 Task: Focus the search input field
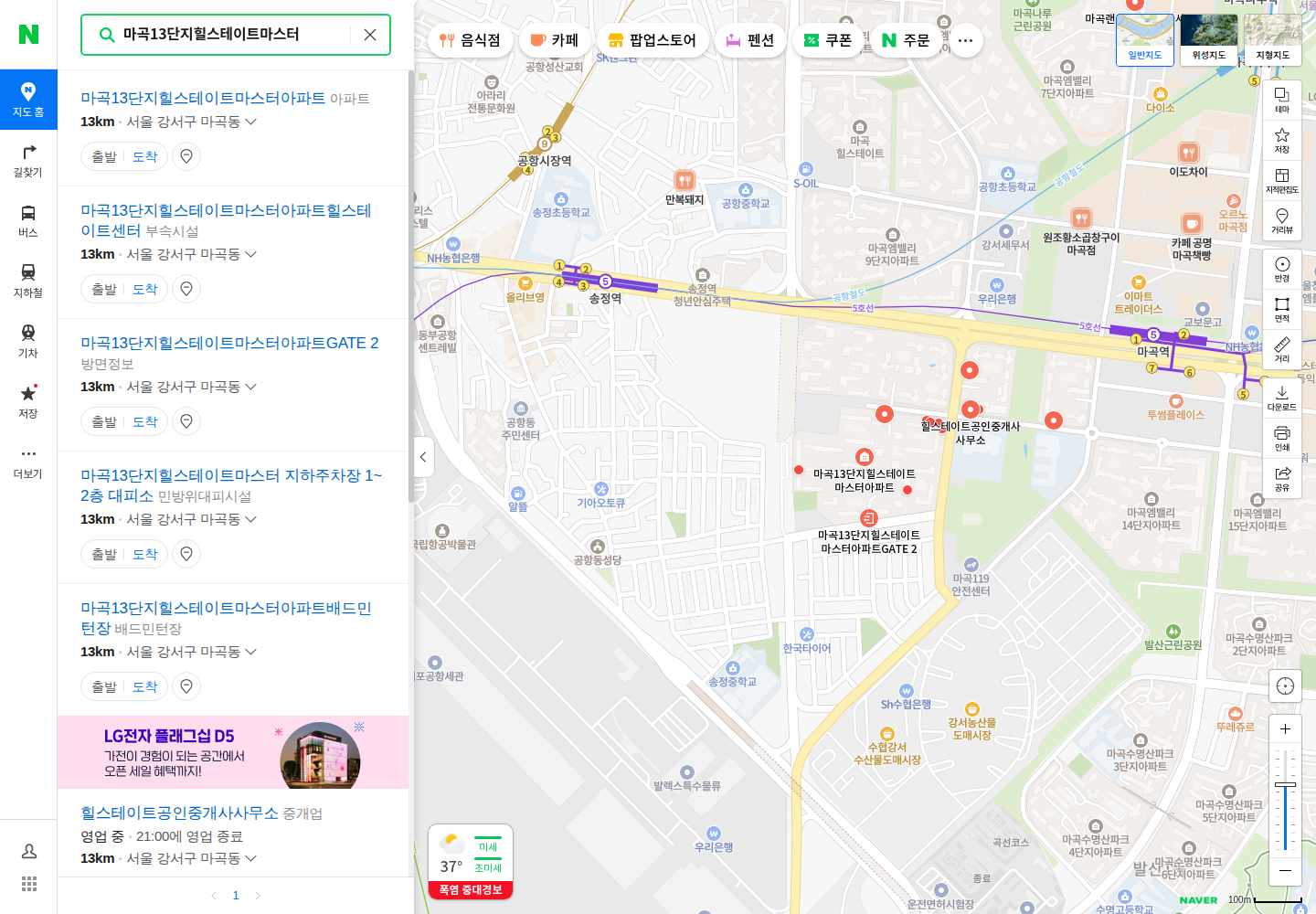pyautogui.click(x=234, y=35)
